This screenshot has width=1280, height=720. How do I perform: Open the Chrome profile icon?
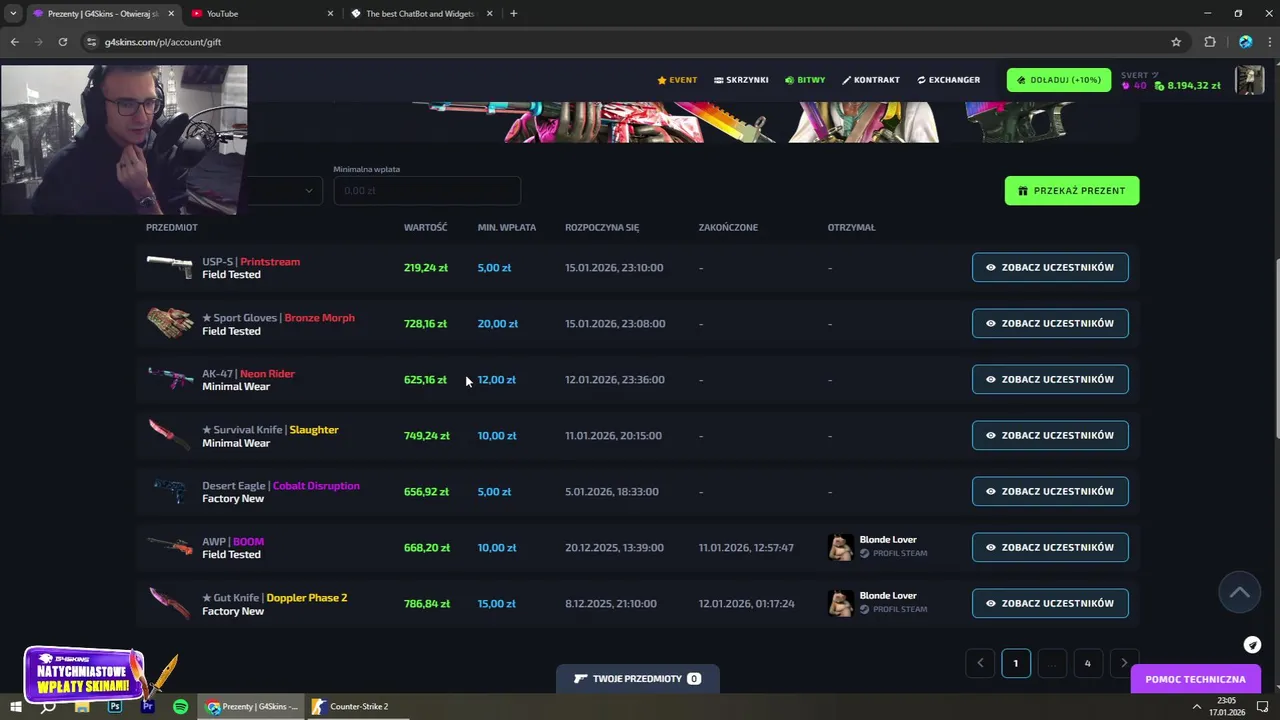tap(1245, 42)
